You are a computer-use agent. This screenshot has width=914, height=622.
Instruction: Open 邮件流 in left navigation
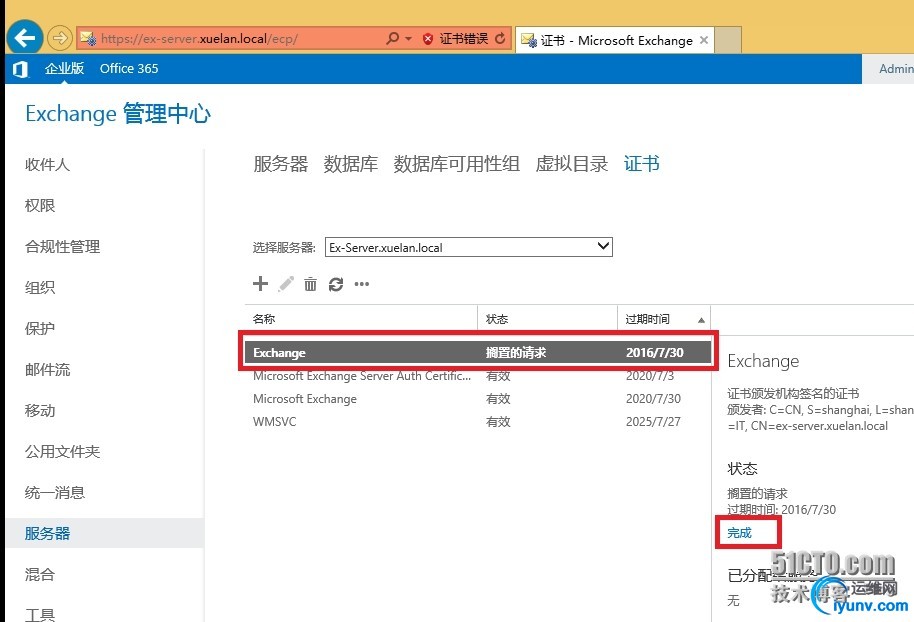47,370
